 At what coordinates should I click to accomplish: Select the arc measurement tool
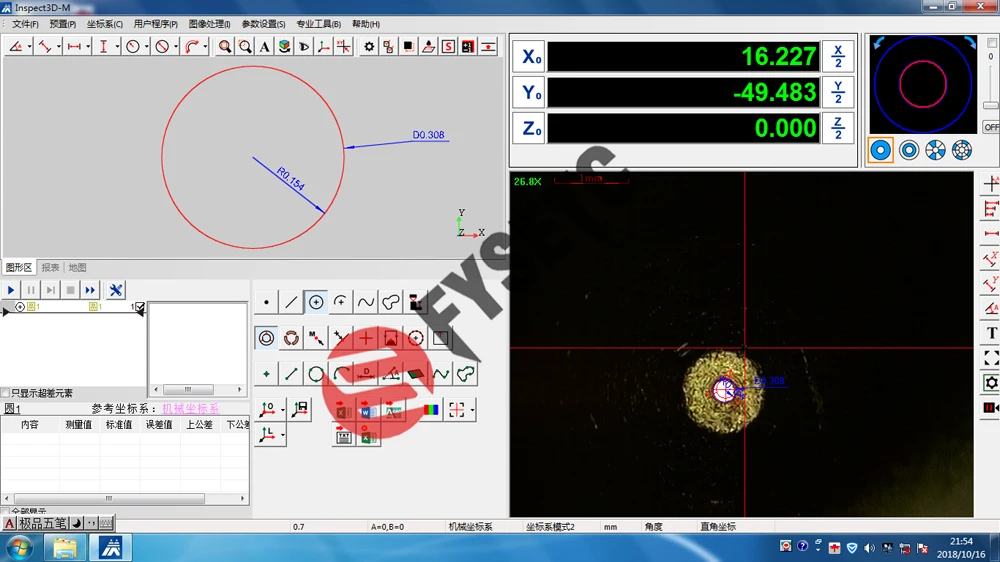point(341,302)
